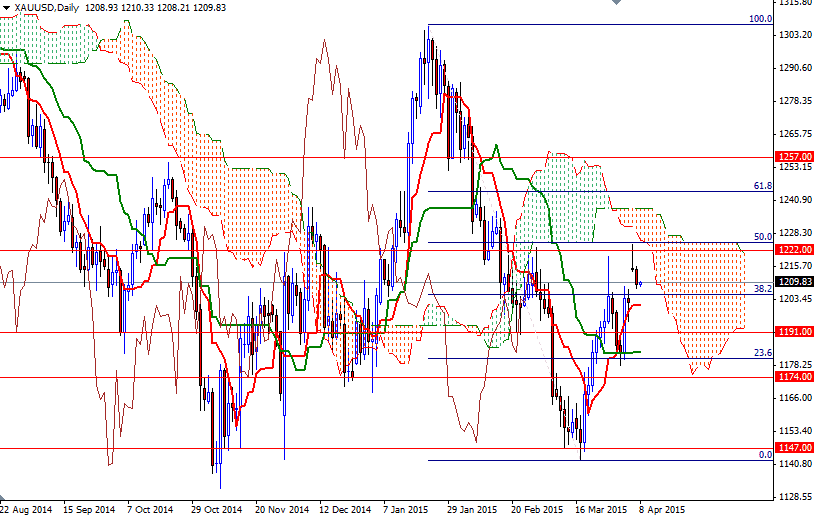Click the 7 Jan 2015 date label

(407, 508)
